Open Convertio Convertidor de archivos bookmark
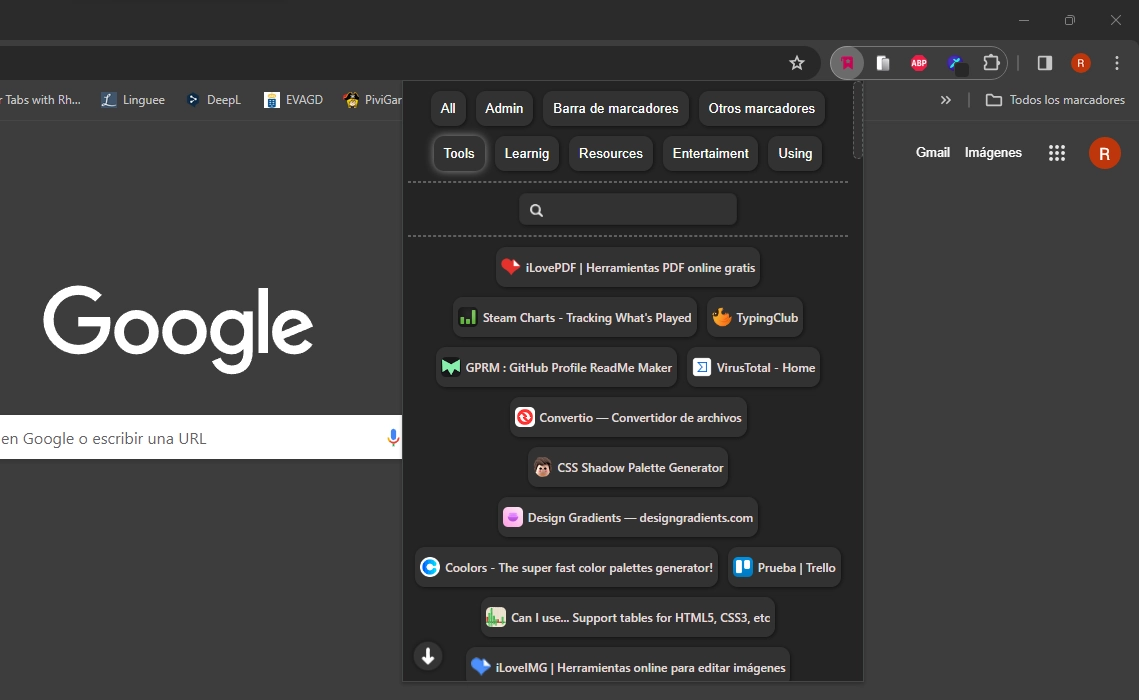 [x=628, y=418]
